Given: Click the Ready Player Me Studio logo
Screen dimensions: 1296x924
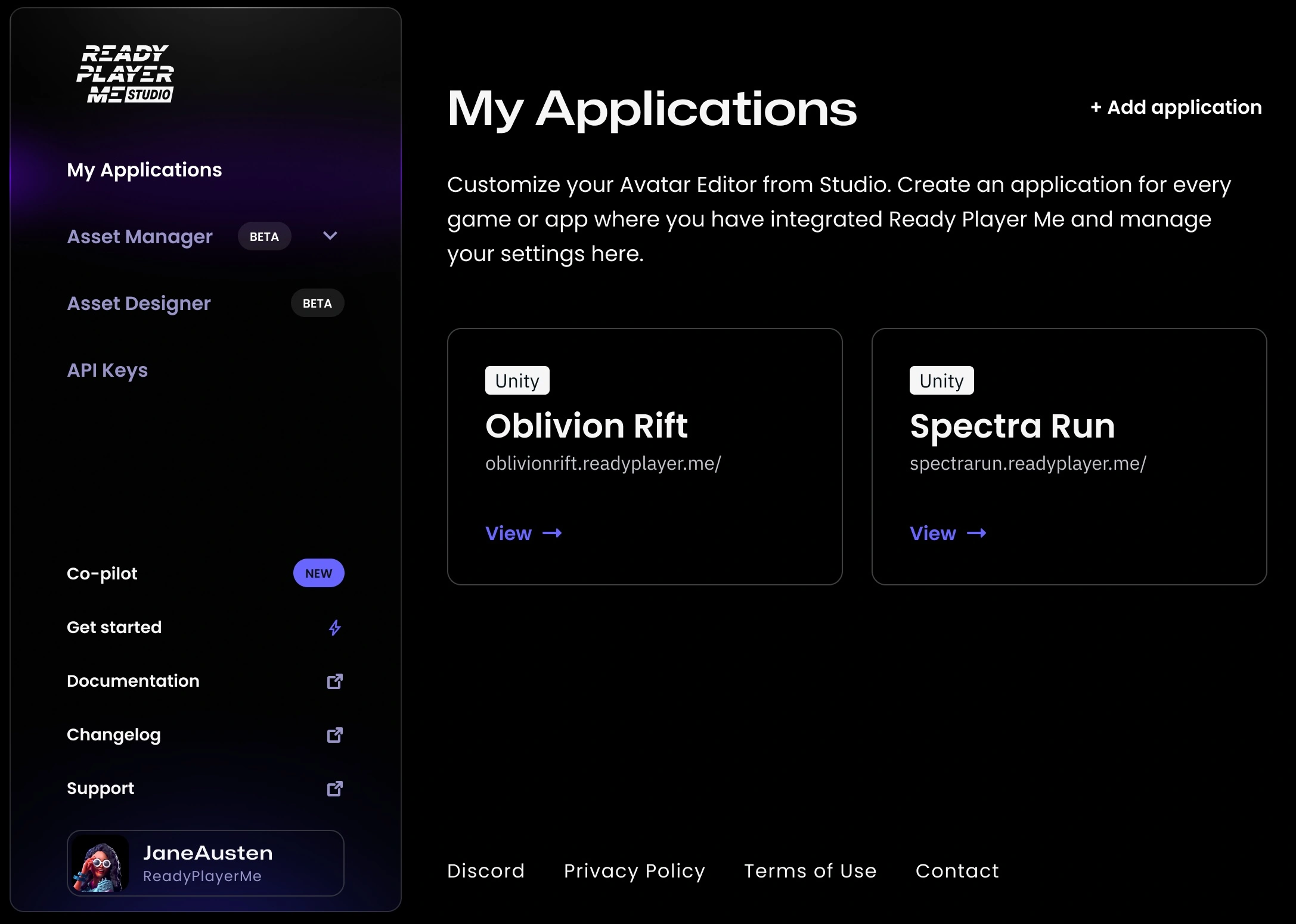Looking at the screenshot, I should 125,74.
